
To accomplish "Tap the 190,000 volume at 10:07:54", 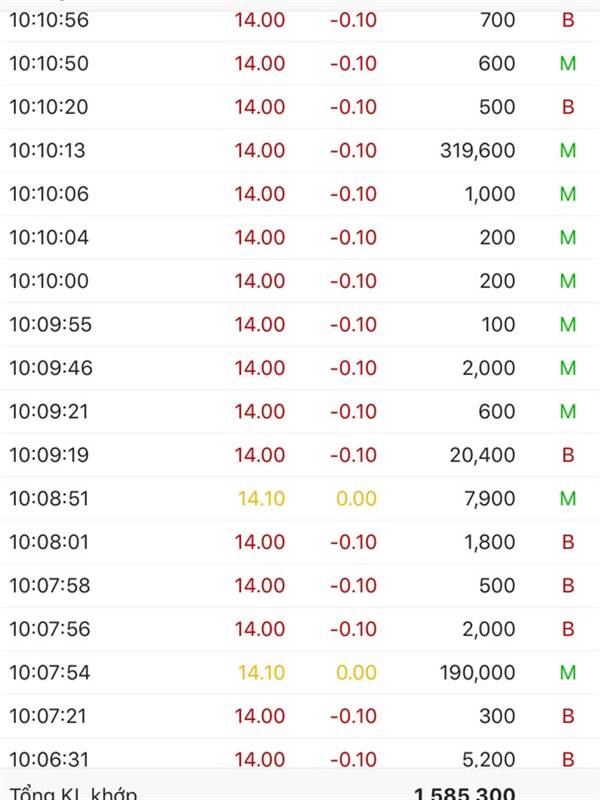I will pos(478,672).
